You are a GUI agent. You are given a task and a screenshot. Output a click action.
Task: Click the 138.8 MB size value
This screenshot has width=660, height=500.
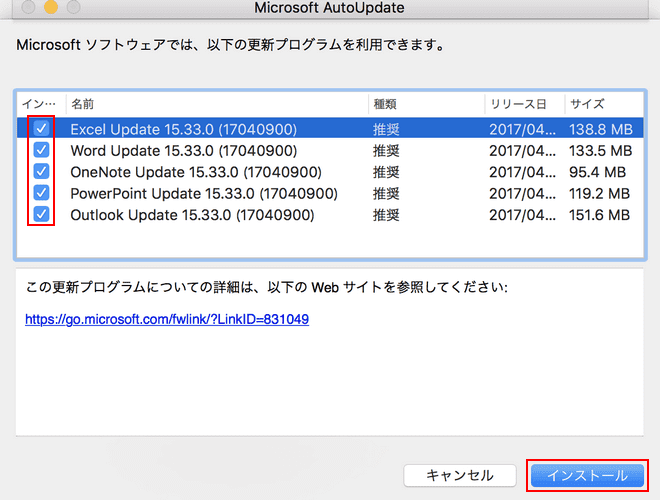(601, 129)
